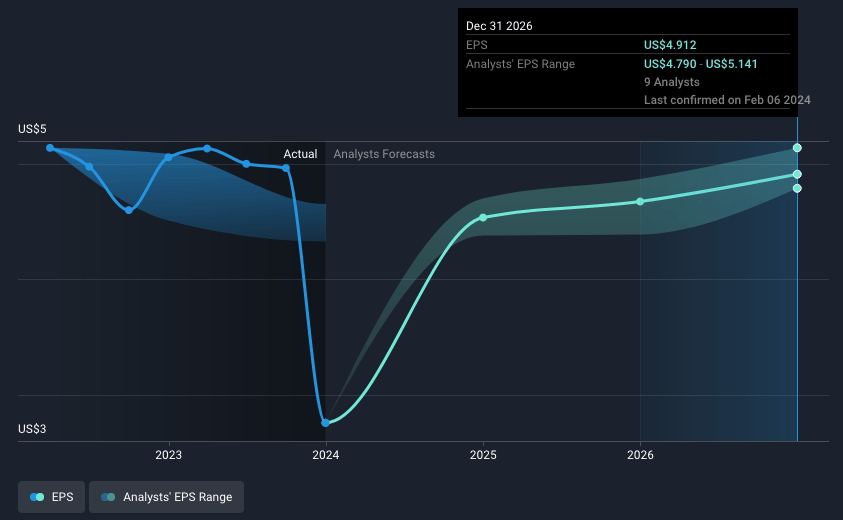Click the 2024 x-axis label
This screenshot has height=520, width=843.
(326, 456)
